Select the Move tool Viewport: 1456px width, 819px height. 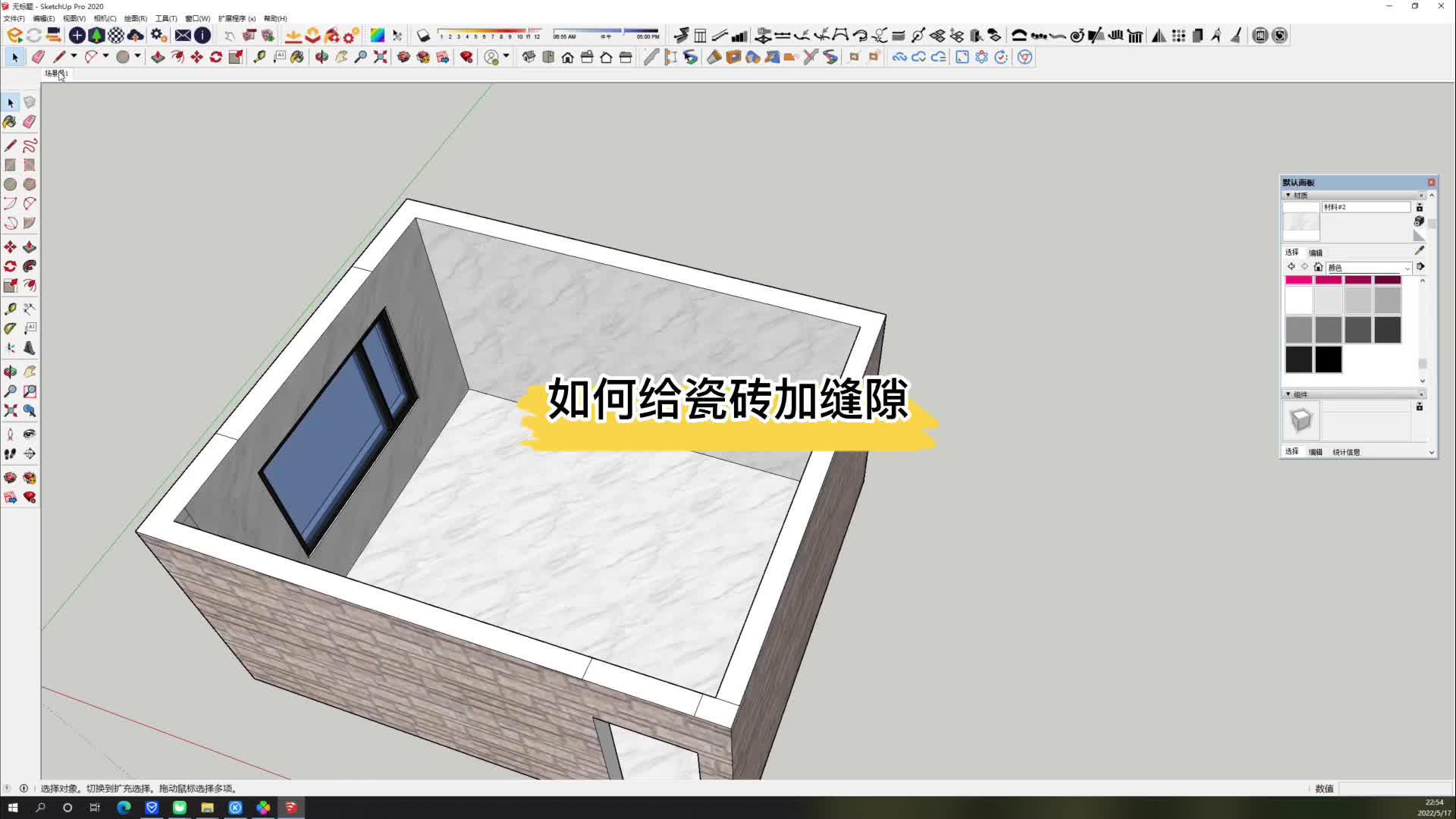coord(11,246)
